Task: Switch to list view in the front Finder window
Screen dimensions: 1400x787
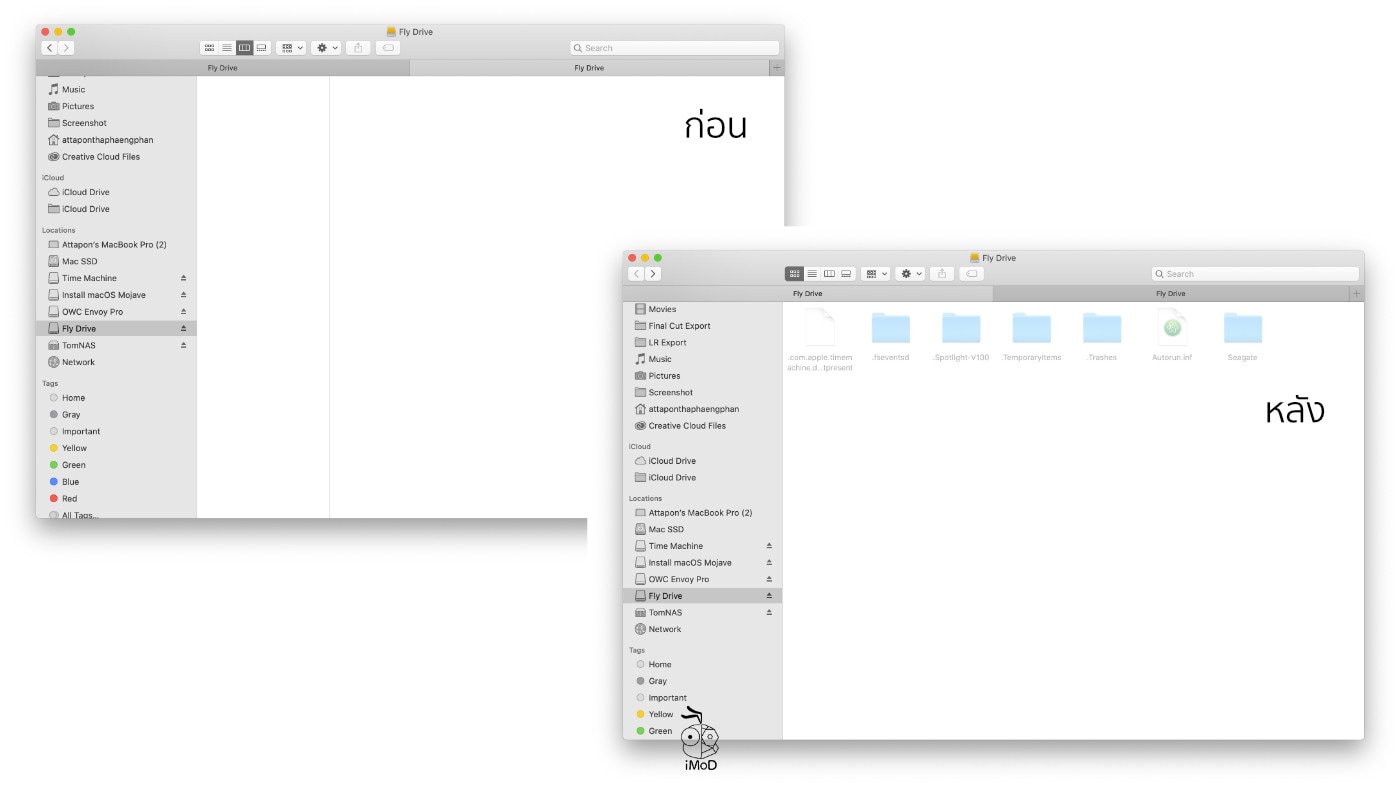Action: (812, 273)
